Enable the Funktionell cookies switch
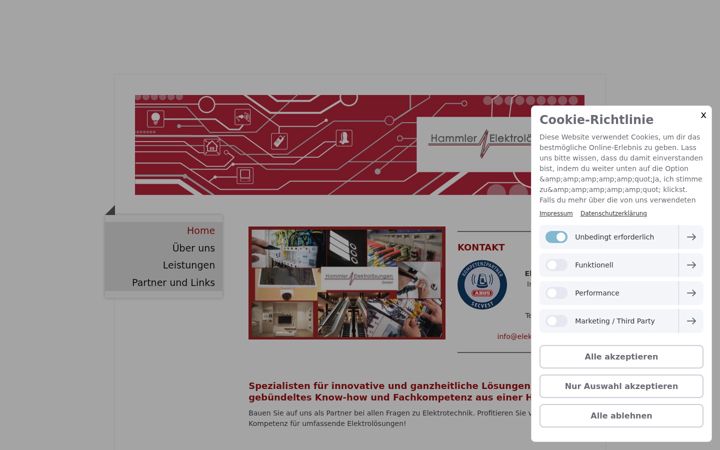The height and width of the screenshot is (450, 720). [556, 265]
